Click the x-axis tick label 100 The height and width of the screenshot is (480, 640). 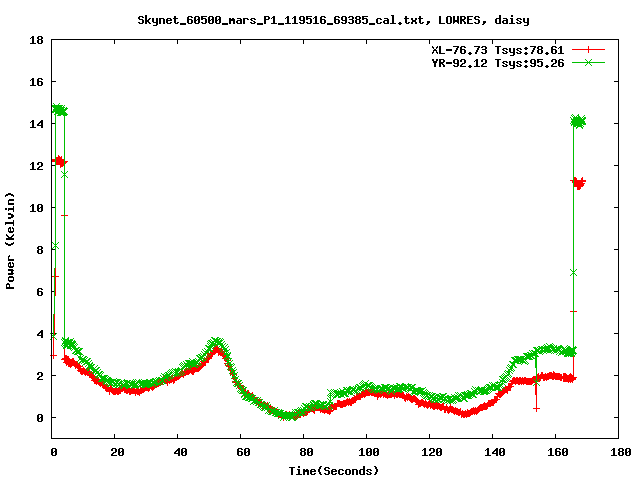(369, 452)
